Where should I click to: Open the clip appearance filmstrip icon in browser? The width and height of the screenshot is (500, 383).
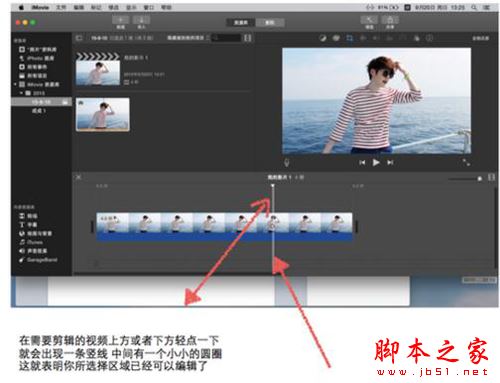click(x=247, y=38)
